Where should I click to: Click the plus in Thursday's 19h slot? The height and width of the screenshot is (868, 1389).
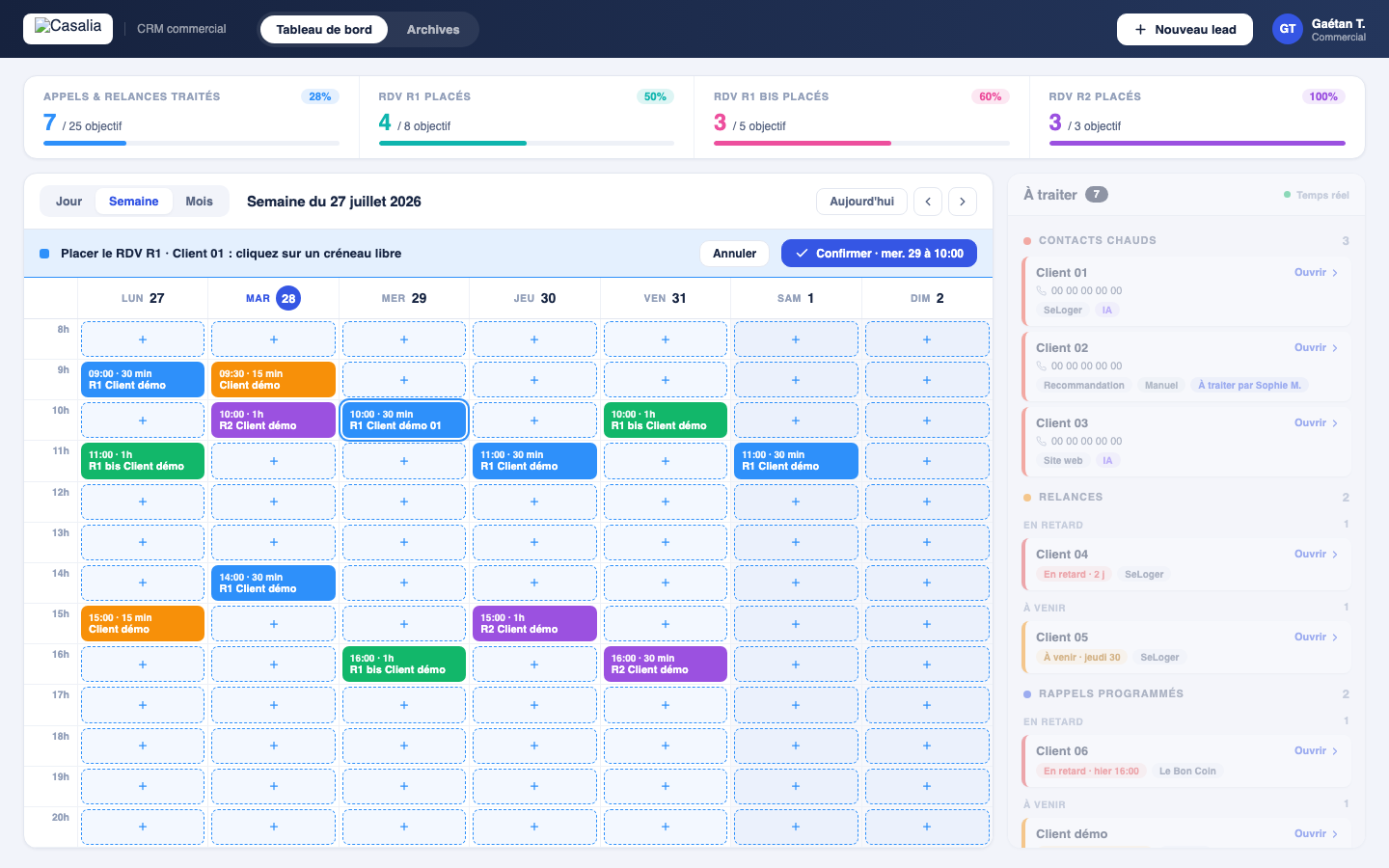click(534, 786)
